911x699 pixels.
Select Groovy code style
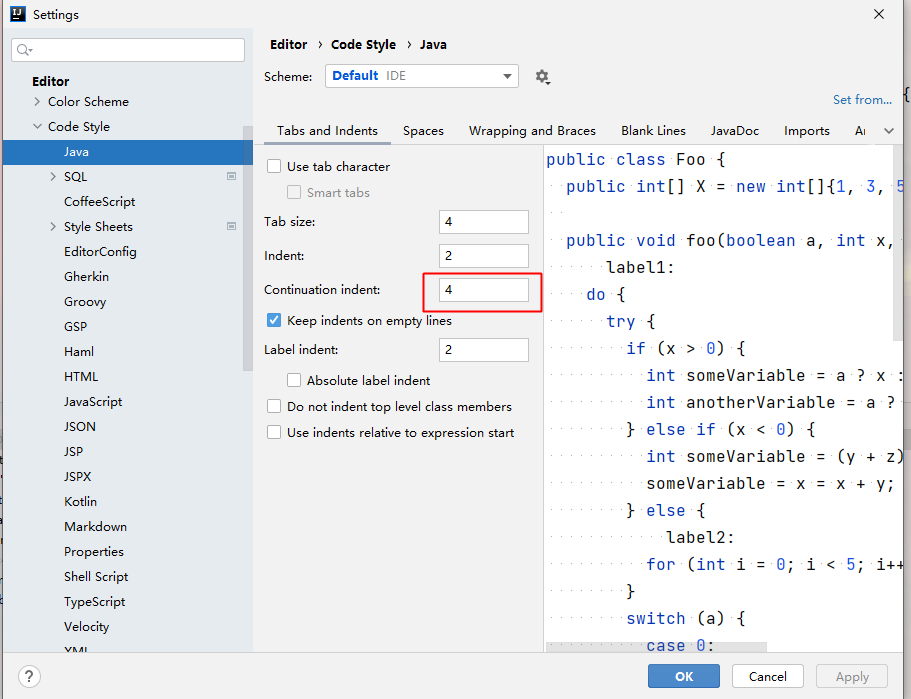point(85,302)
